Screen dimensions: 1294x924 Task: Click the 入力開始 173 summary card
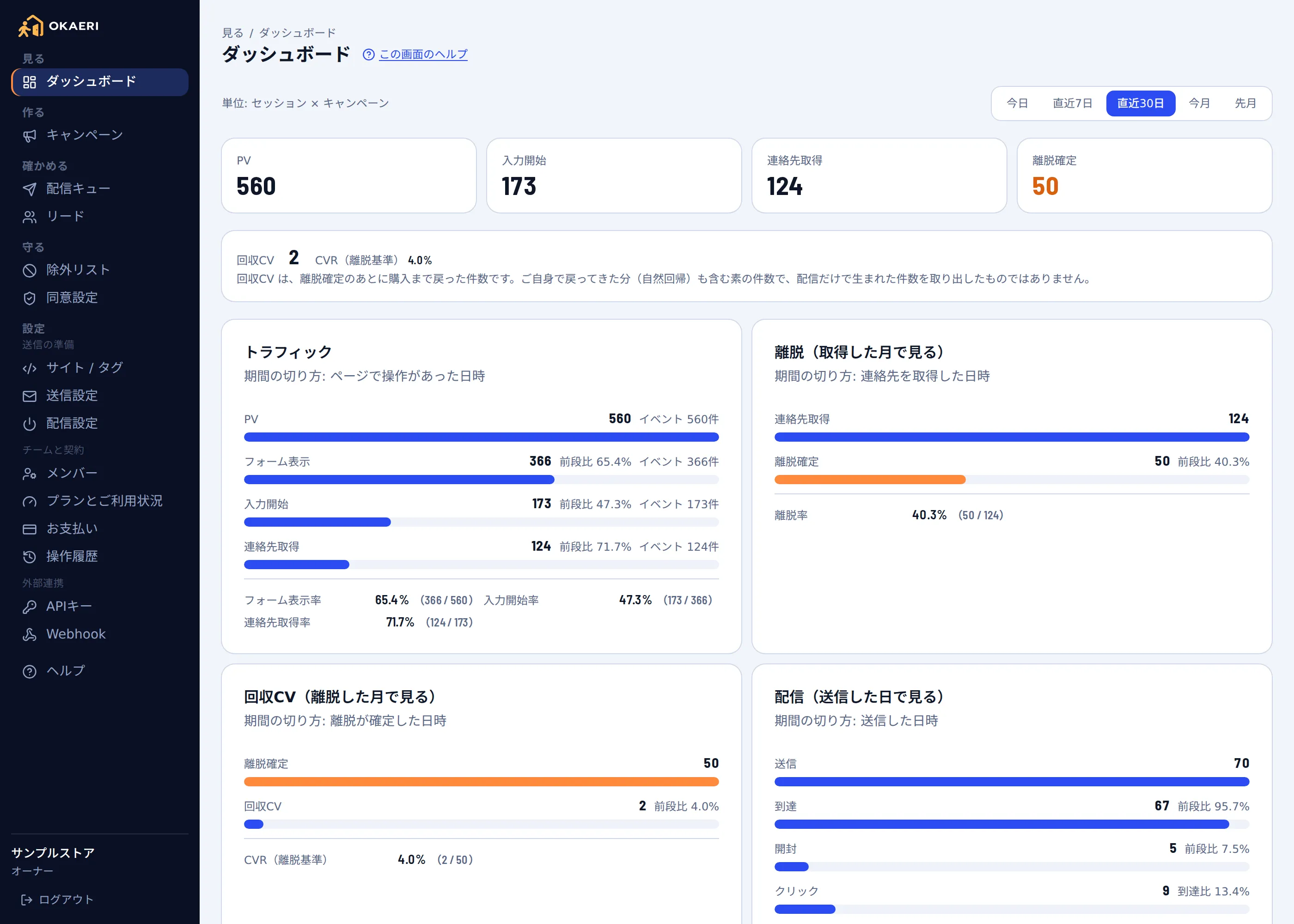614,176
